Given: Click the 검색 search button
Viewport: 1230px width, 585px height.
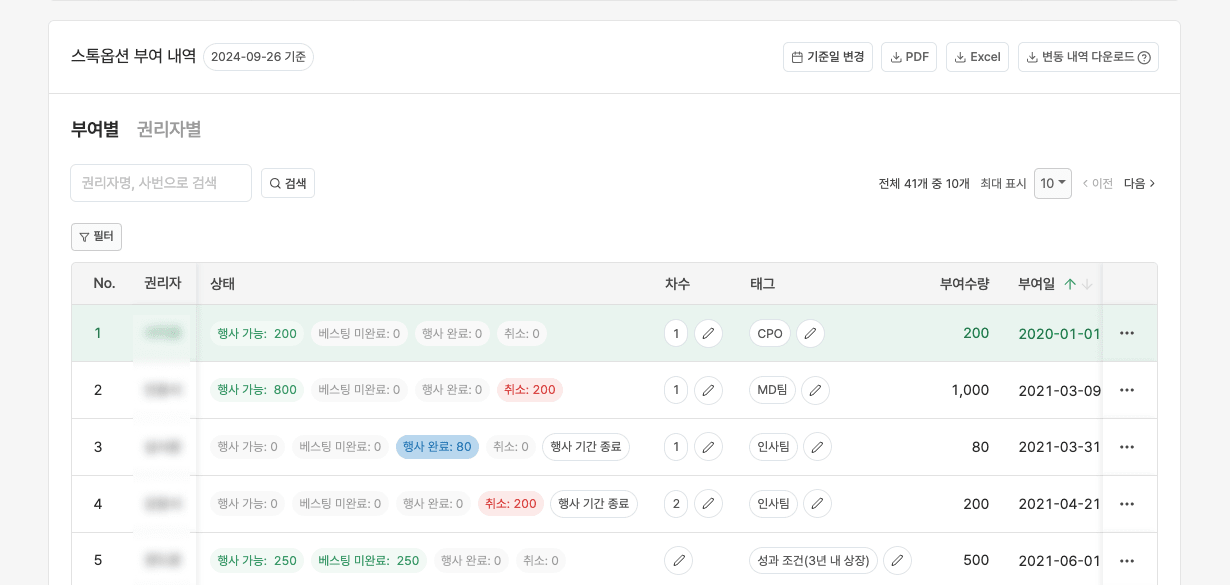Looking at the screenshot, I should click(288, 183).
